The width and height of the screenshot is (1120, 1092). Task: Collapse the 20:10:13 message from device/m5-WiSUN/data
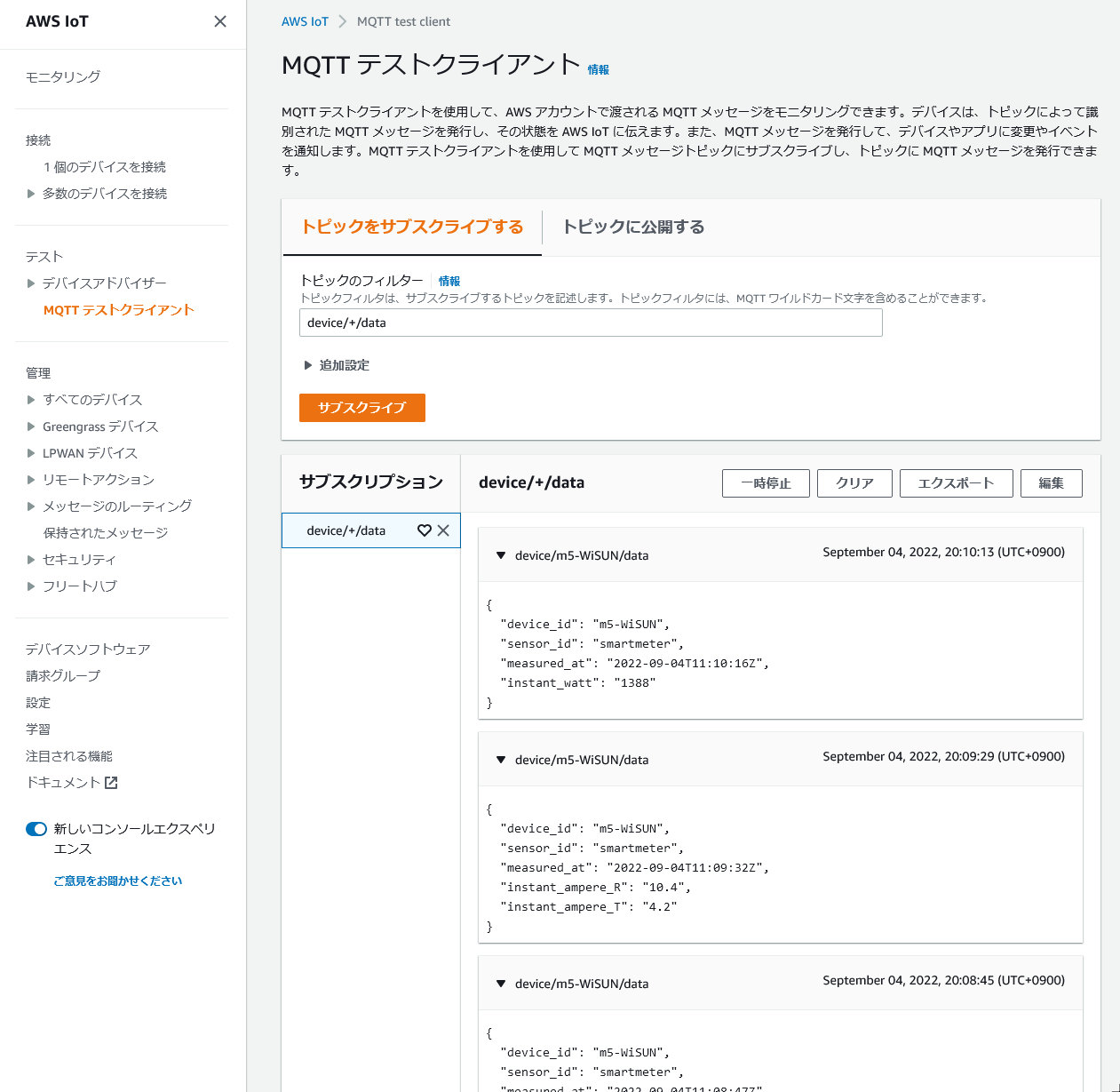[x=501, y=555]
